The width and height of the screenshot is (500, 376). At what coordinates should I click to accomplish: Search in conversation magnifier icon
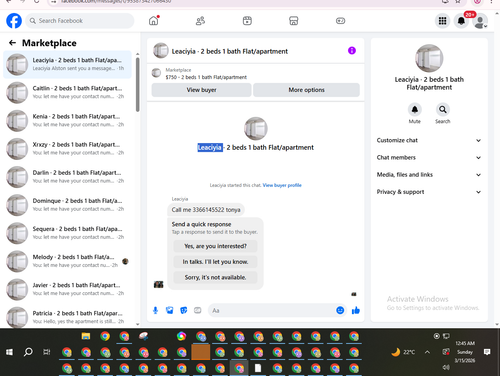[x=443, y=109]
